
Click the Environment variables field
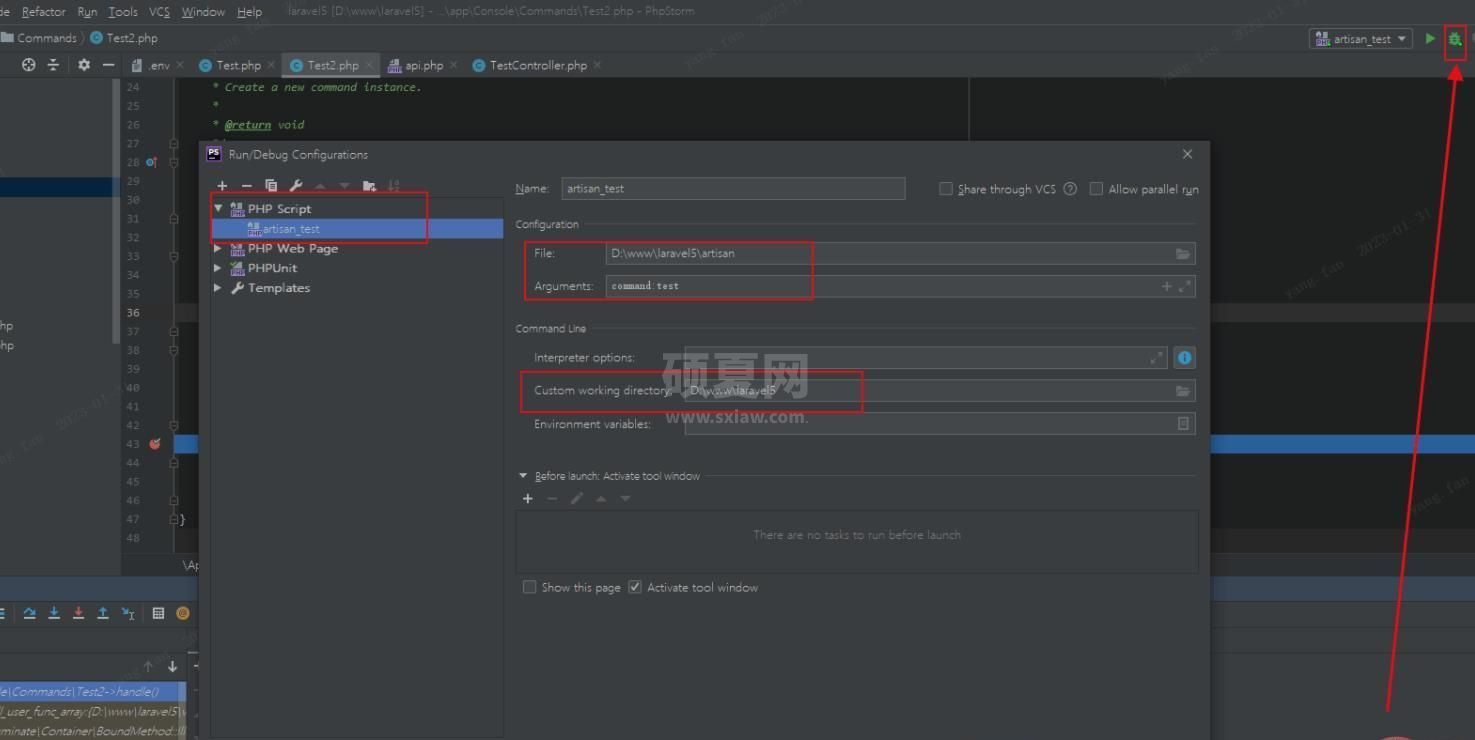point(940,424)
